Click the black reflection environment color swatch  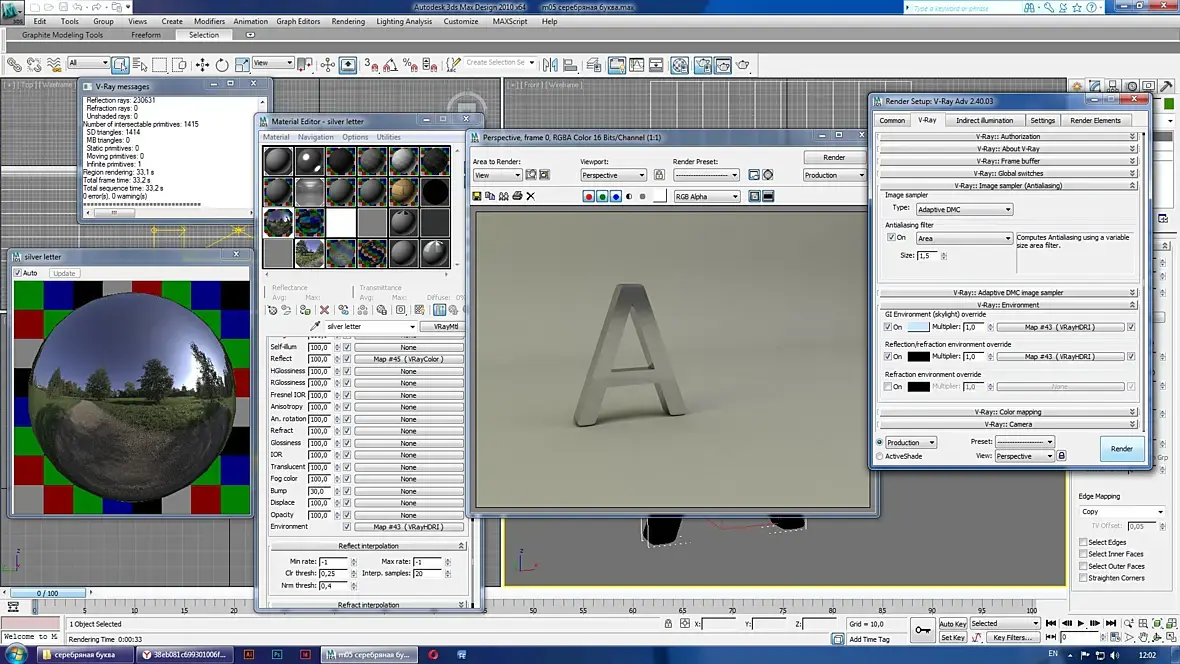point(918,357)
